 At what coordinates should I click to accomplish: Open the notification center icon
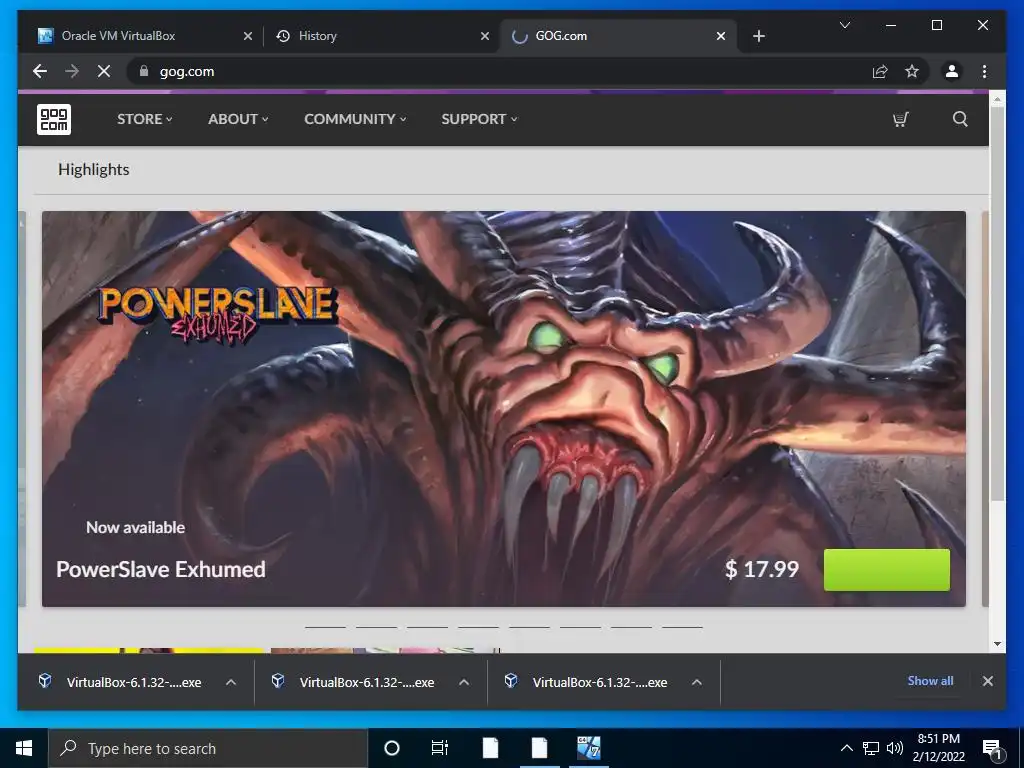992,749
